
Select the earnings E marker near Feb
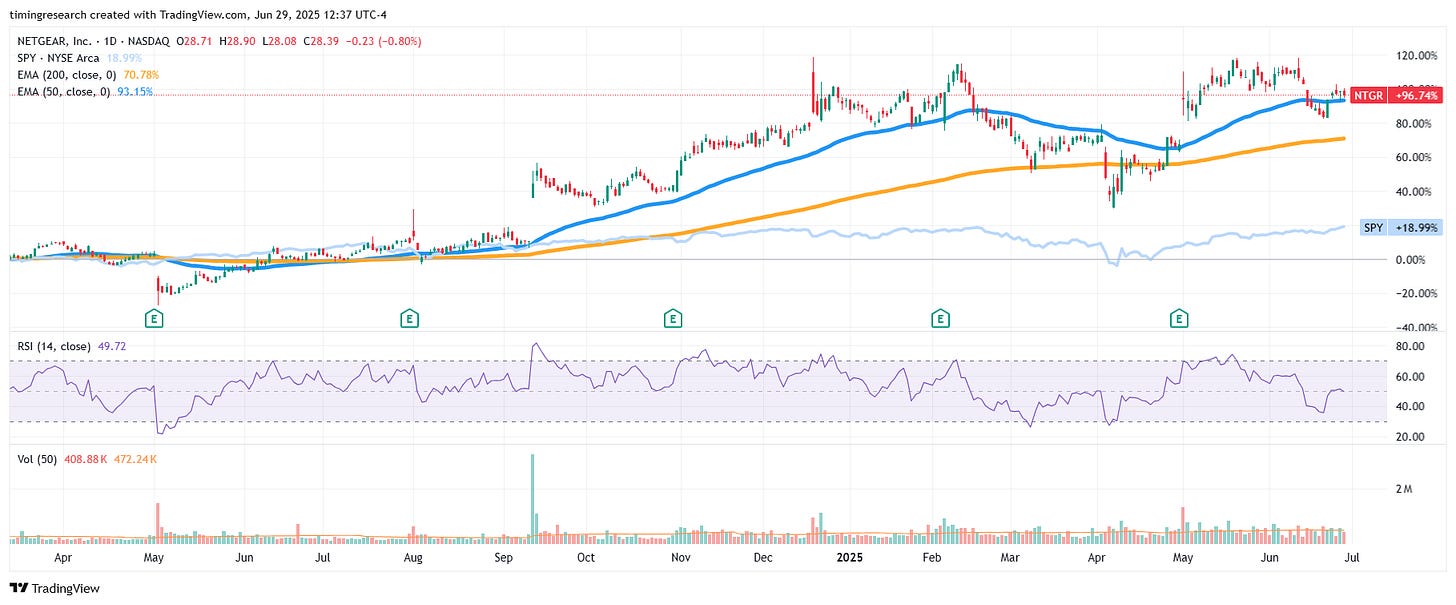point(940,319)
